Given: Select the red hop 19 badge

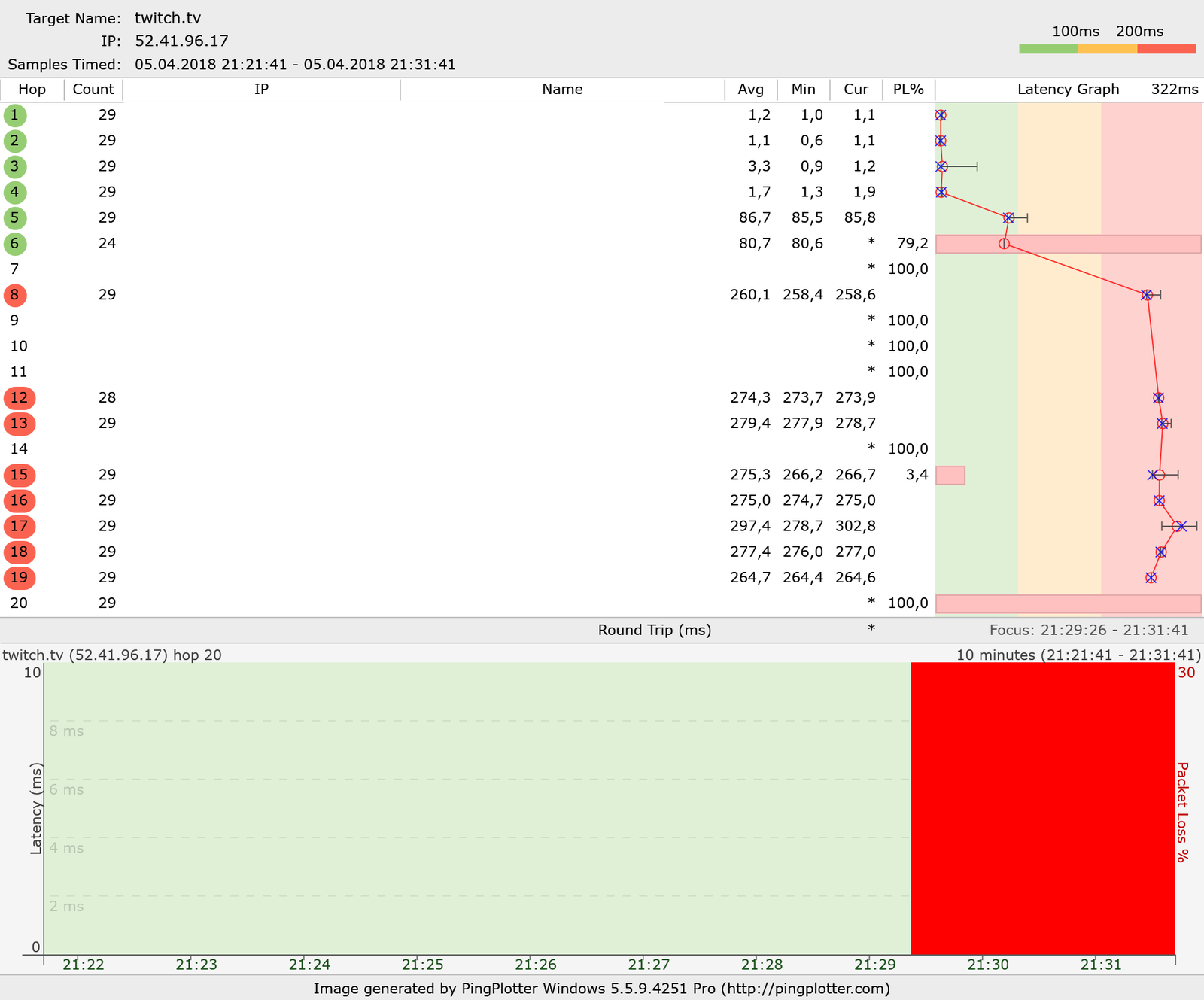Looking at the screenshot, I should pyautogui.click(x=19, y=578).
